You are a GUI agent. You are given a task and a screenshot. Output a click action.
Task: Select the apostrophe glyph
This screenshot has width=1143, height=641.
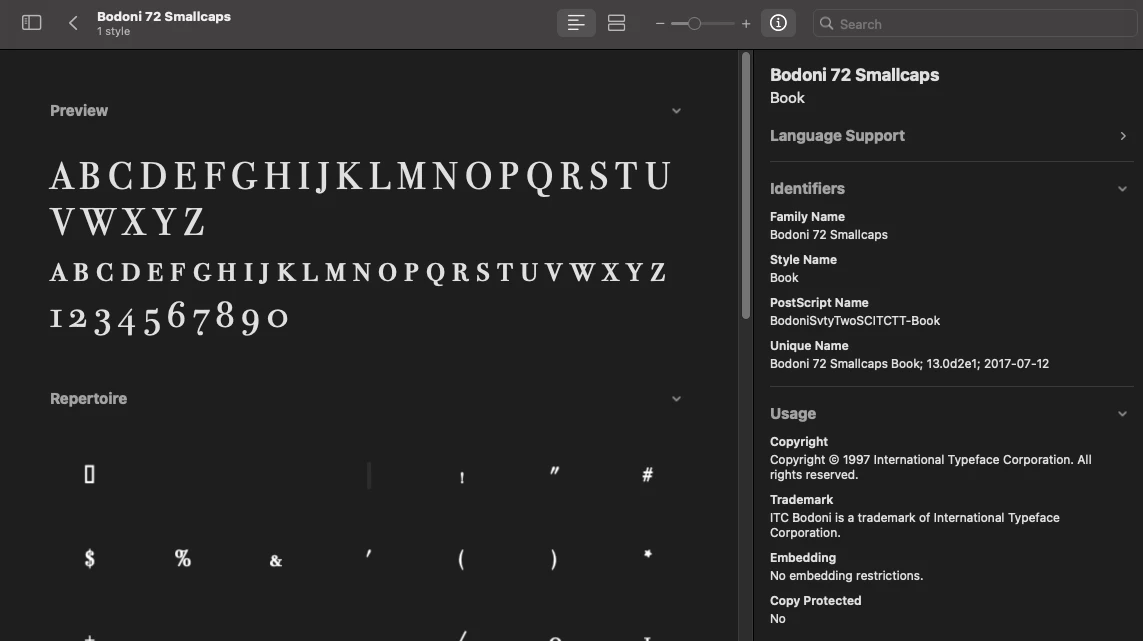(x=369, y=554)
